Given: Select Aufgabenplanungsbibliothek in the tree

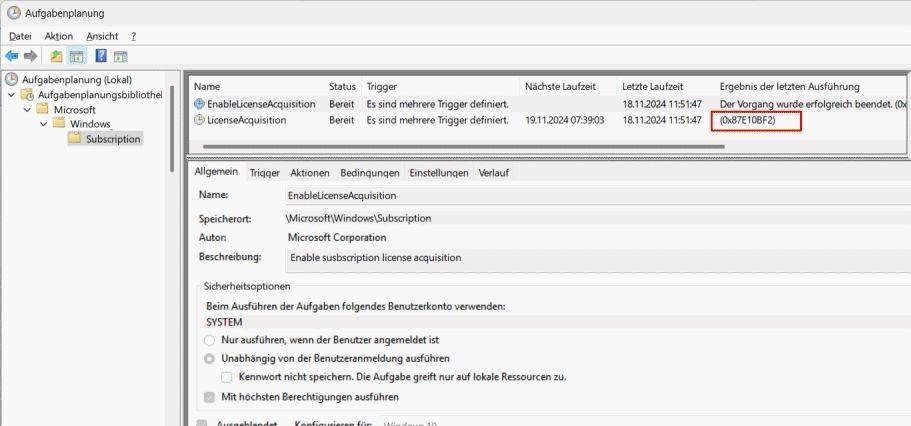Looking at the screenshot, I should (x=100, y=94).
